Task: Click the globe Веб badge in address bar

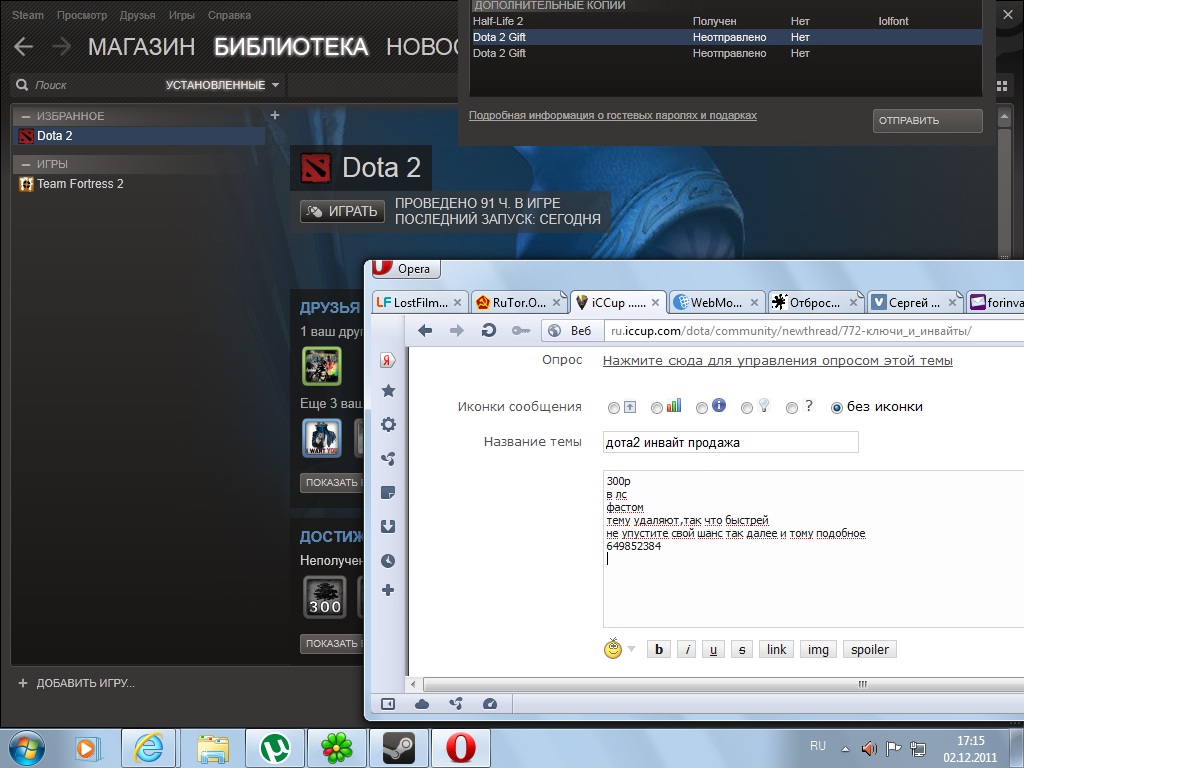Action: pos(570,331)
